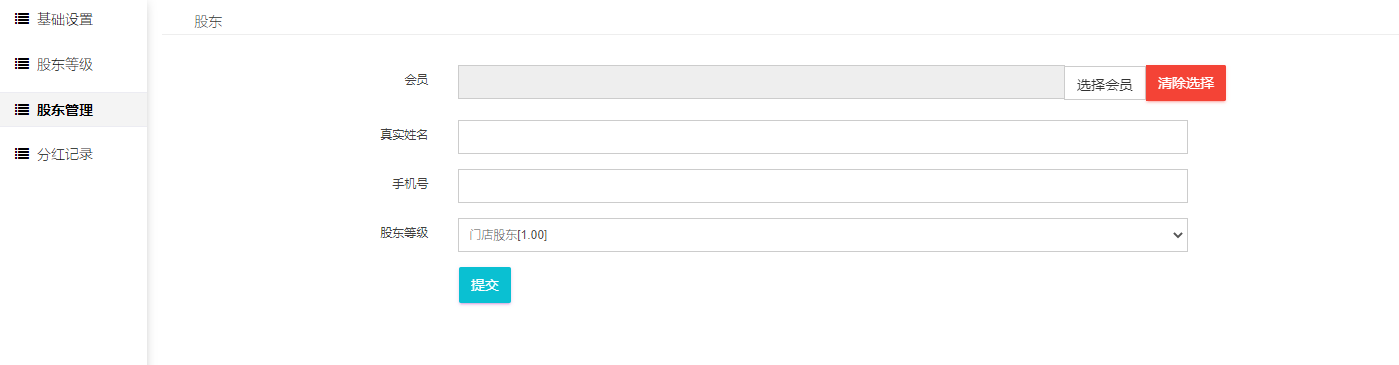This screenshot has width=1399, height=365.
Task: Open the 分红记录 page from the sidebar
Action: pos(73,154)
